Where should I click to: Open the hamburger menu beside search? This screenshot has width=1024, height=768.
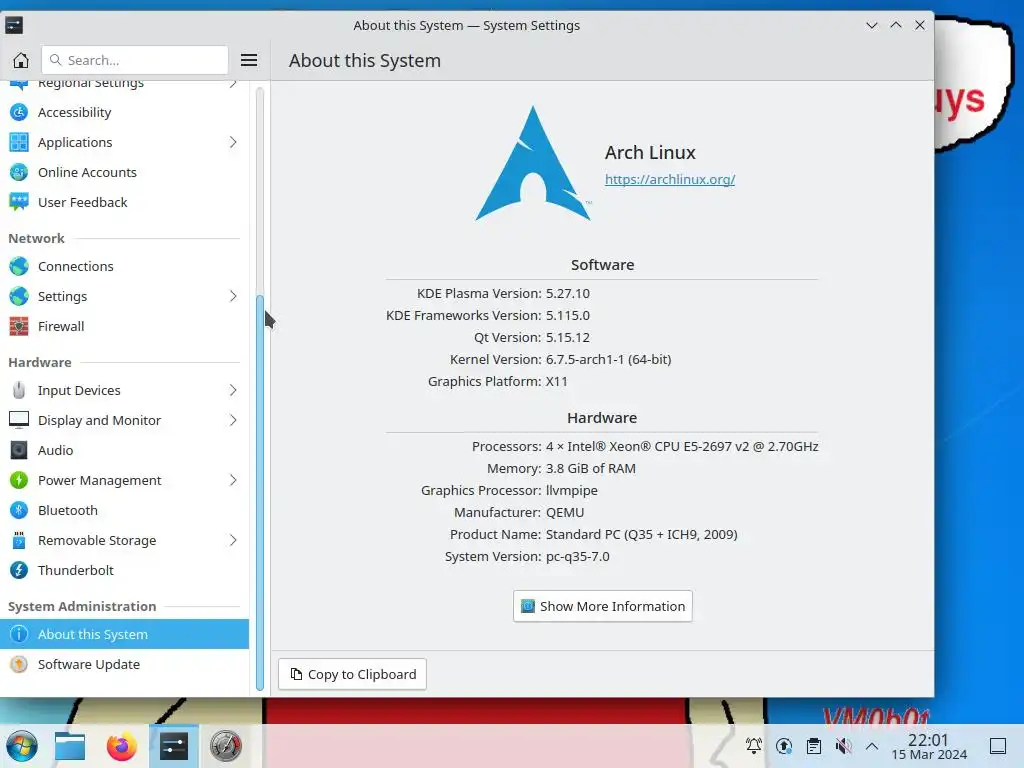click(249, 60)
